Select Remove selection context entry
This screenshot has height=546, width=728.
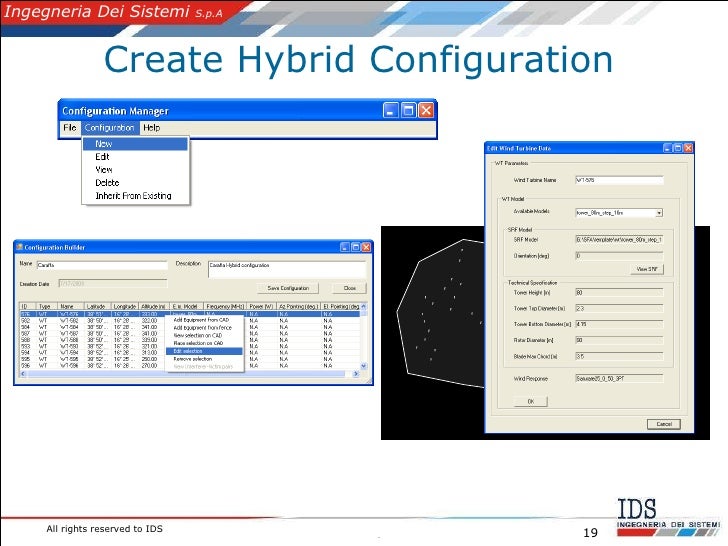point(204,359)
